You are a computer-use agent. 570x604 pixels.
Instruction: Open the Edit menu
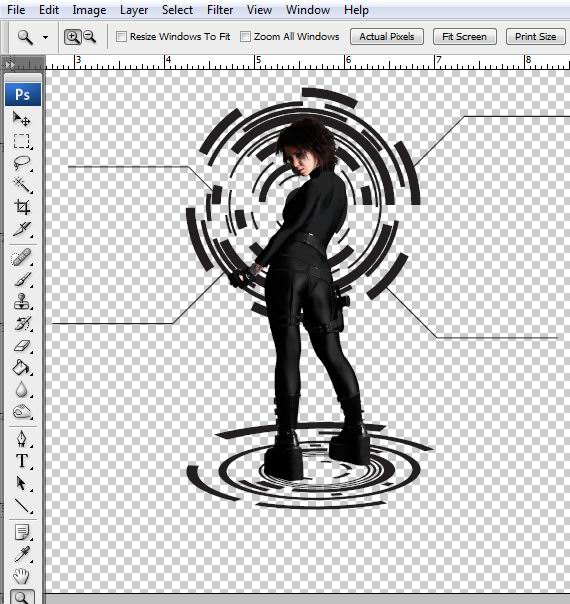(x=49, y=10)
